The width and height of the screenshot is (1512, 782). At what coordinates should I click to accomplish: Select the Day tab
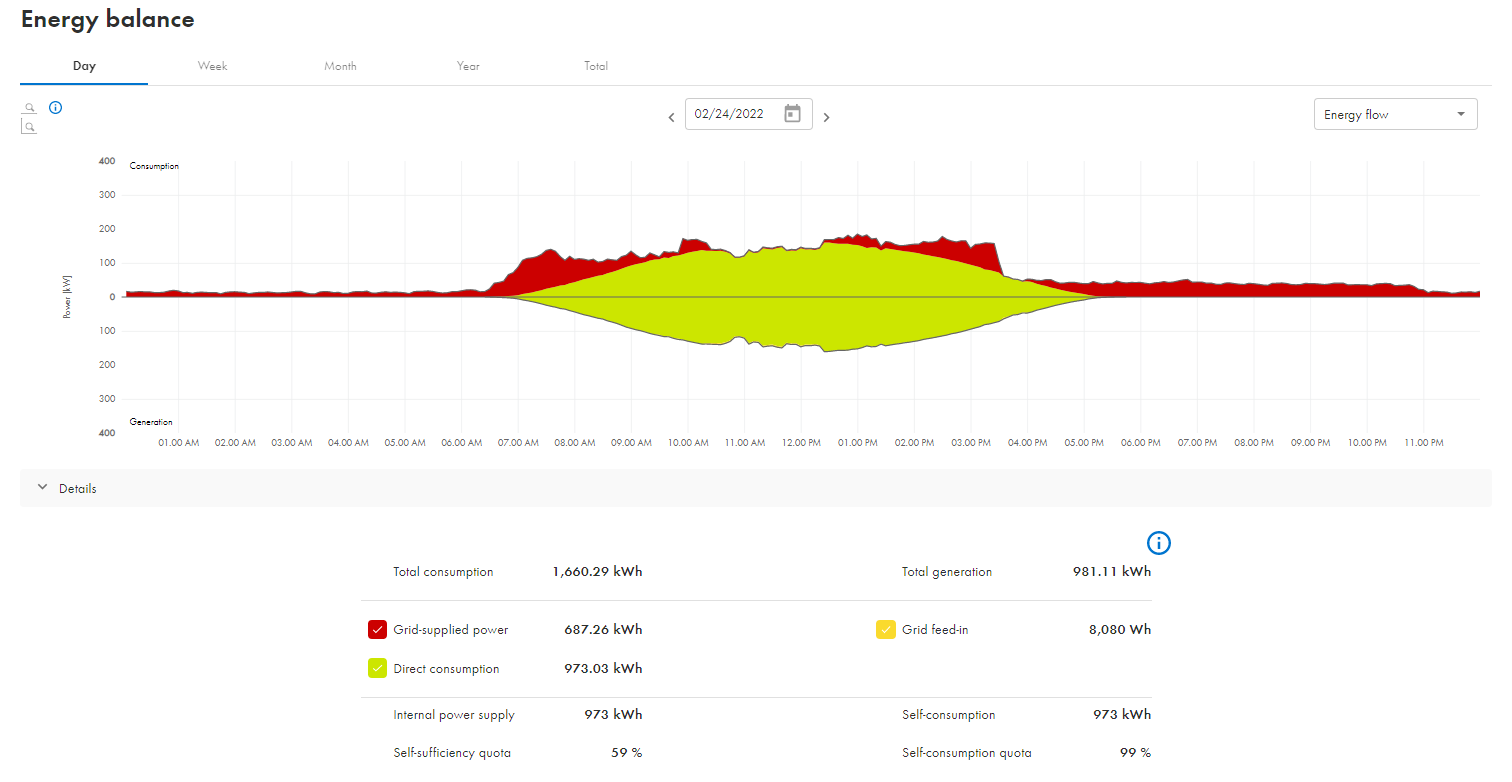click(84, 66)
